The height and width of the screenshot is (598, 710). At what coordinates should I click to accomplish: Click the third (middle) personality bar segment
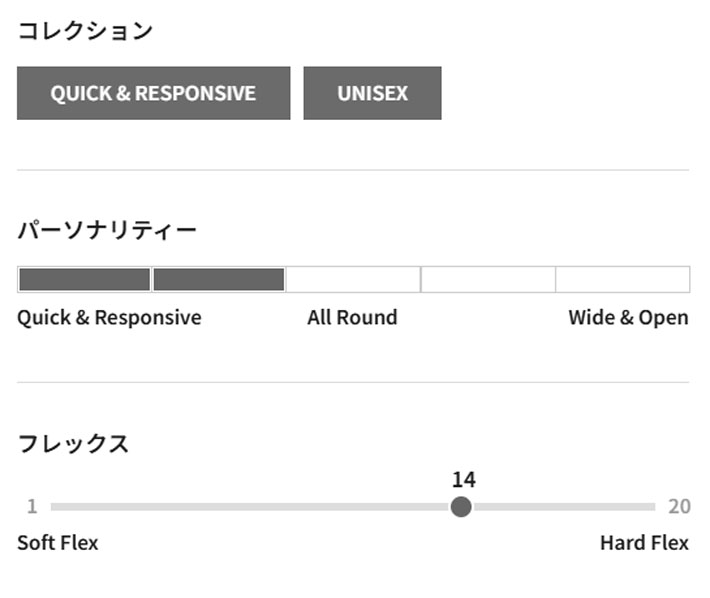click(353, 279)
